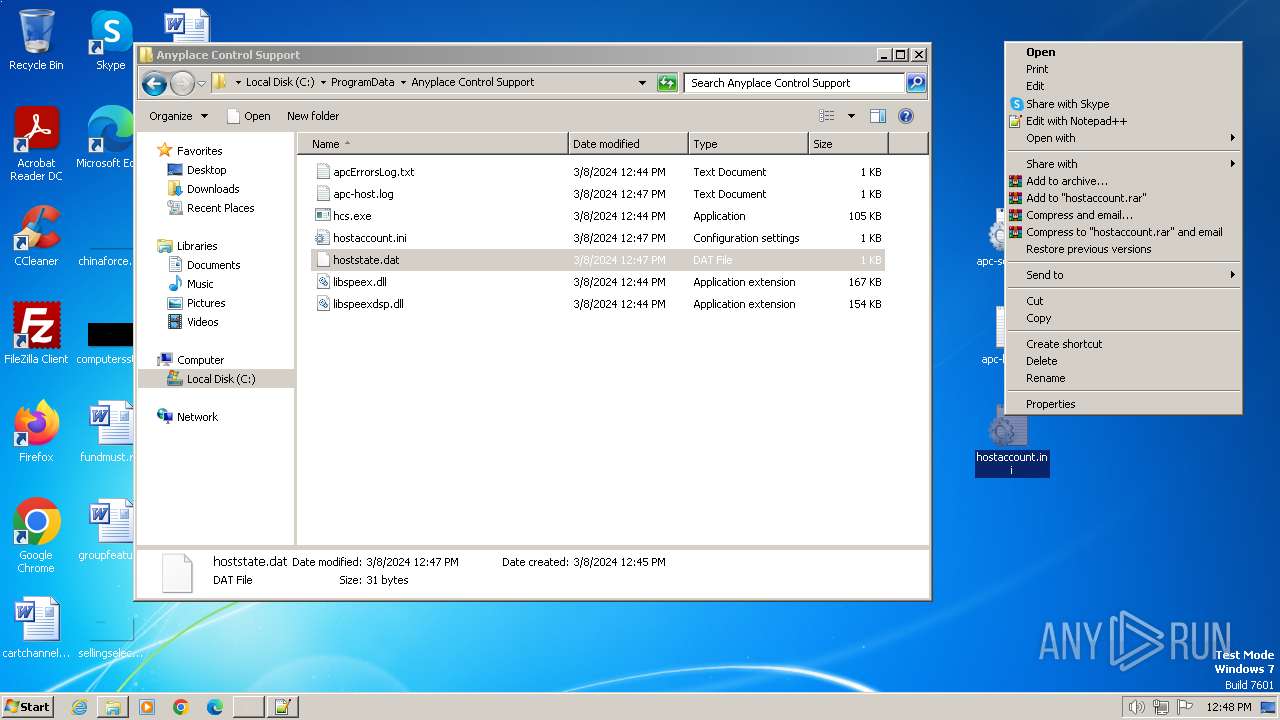Expand the Local Disk (C:) breadcrumb arrow
The height and width of the screenshot is (720, 1280).
coord(323,83)
